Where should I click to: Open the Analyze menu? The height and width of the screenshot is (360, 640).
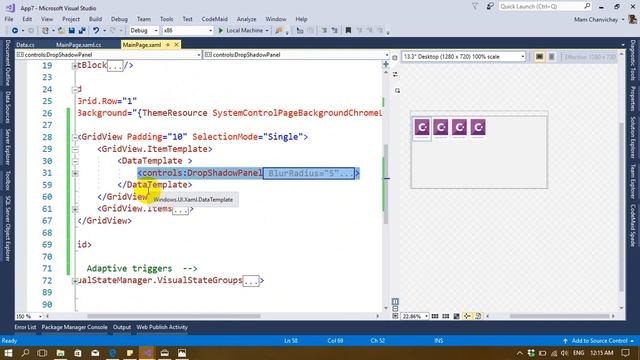pos(246,19)
